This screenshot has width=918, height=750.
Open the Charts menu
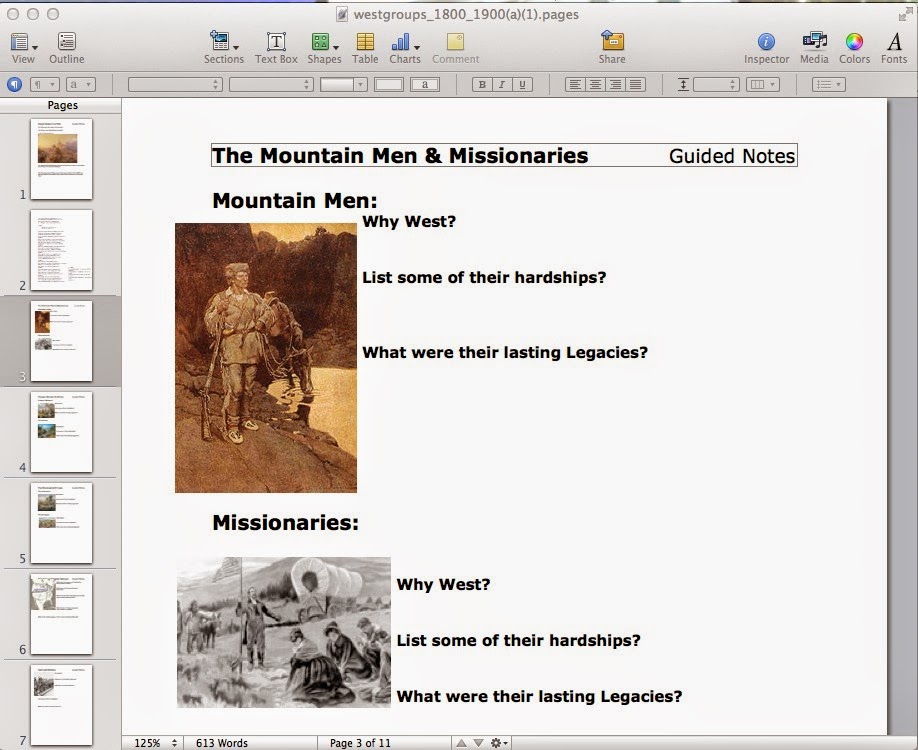coord(405,47)
